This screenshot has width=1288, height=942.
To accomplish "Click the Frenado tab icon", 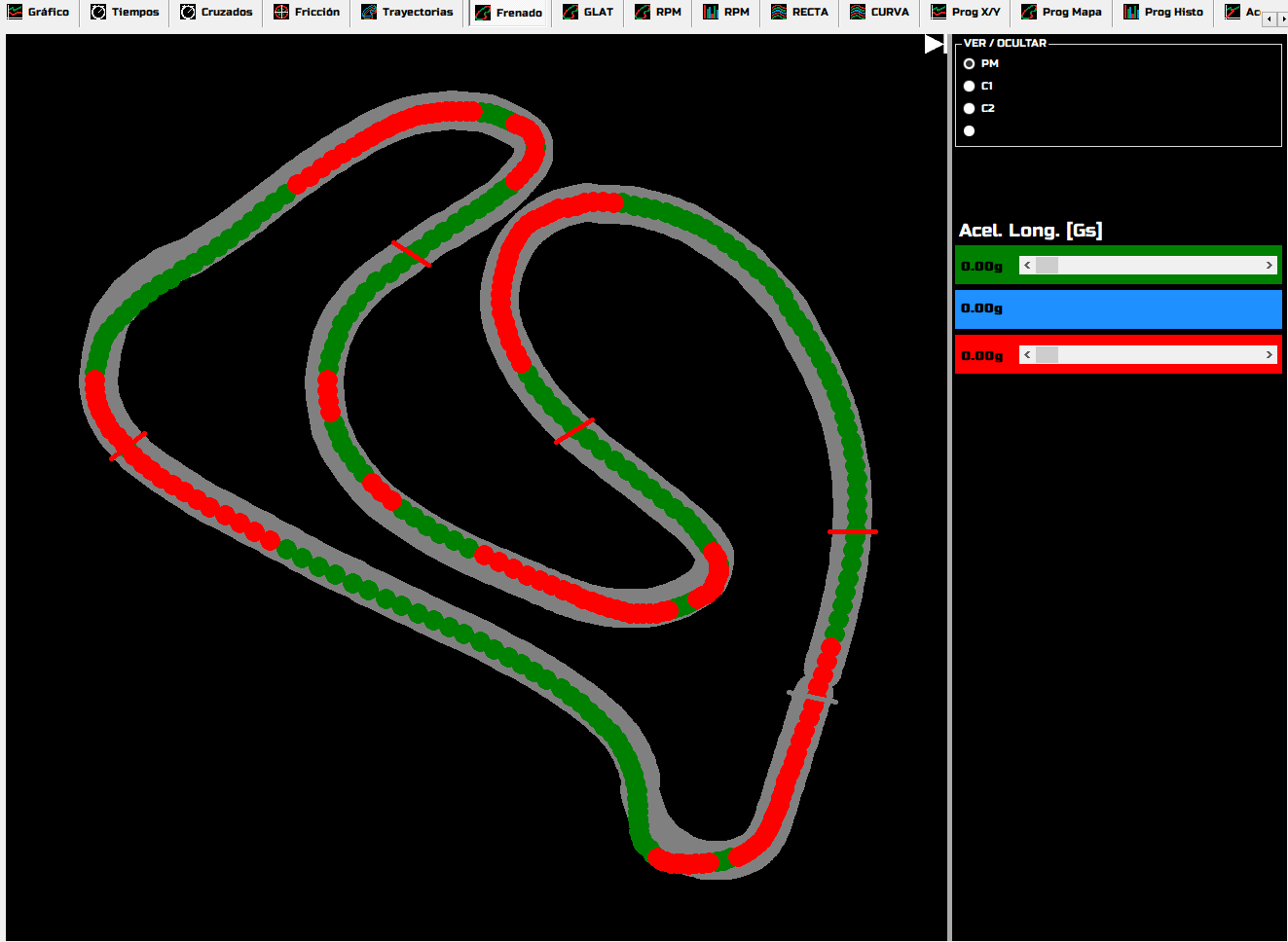I will coord(483,12).
